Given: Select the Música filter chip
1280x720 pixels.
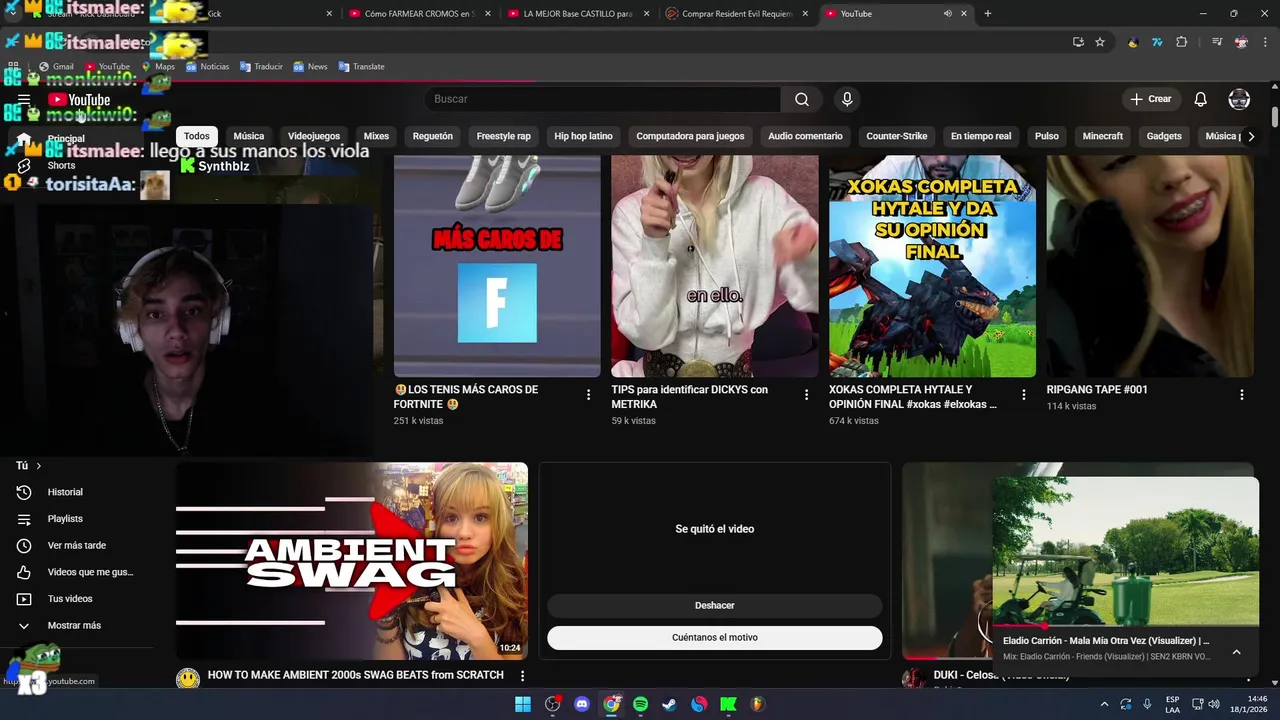Looking at the screenshot, I should 249,136.
